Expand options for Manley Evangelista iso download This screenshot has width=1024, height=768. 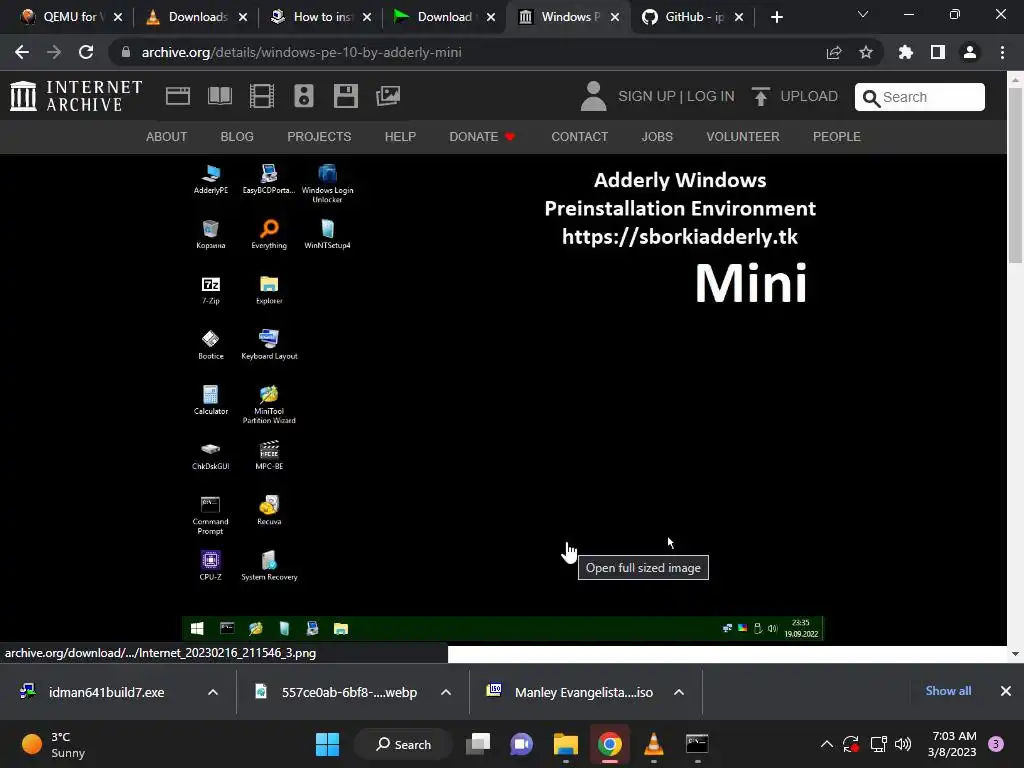tap(679, 692)
